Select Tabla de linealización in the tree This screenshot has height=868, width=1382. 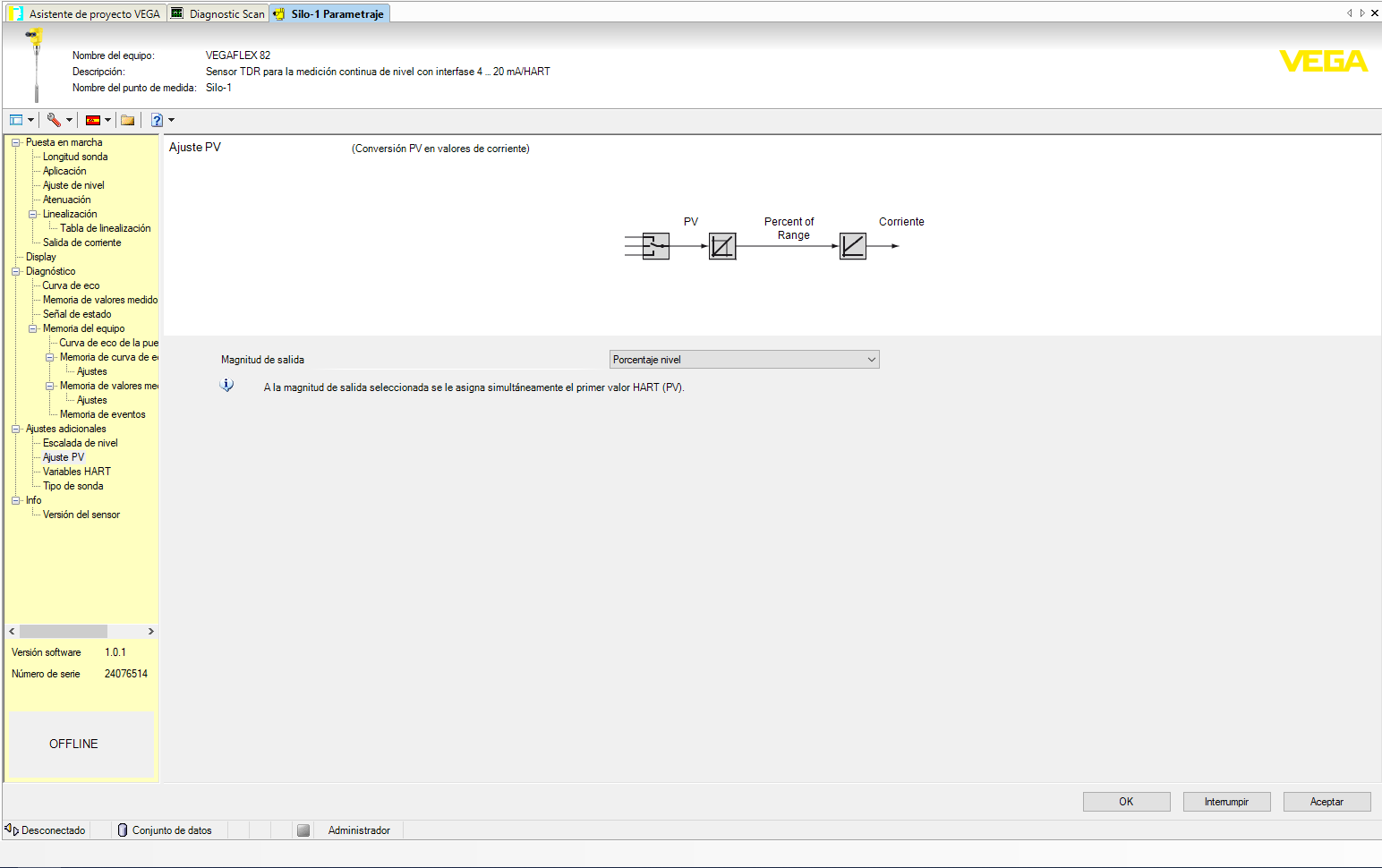107,227
